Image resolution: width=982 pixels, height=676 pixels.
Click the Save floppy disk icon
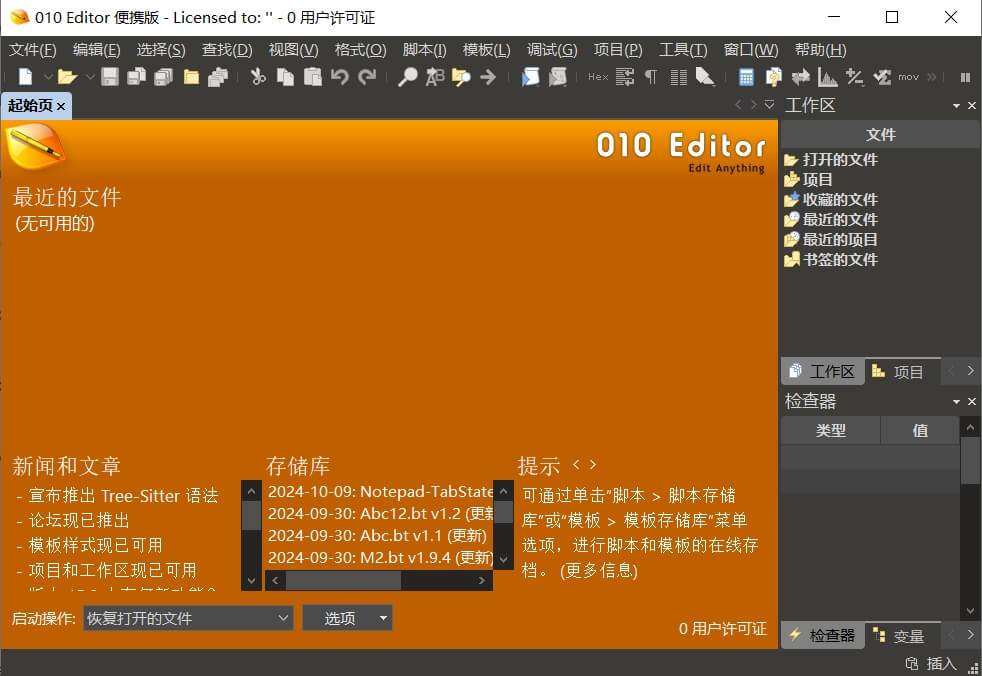pos(110,76)
